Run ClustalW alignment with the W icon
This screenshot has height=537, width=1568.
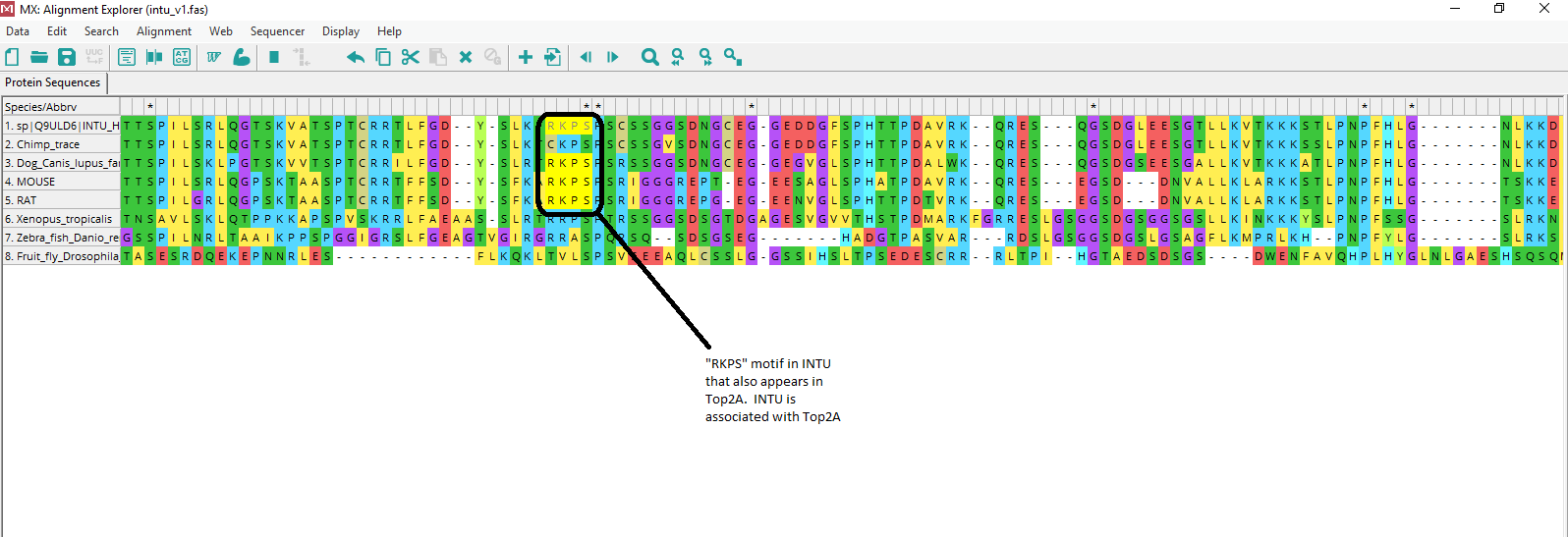tap(213, 57)
